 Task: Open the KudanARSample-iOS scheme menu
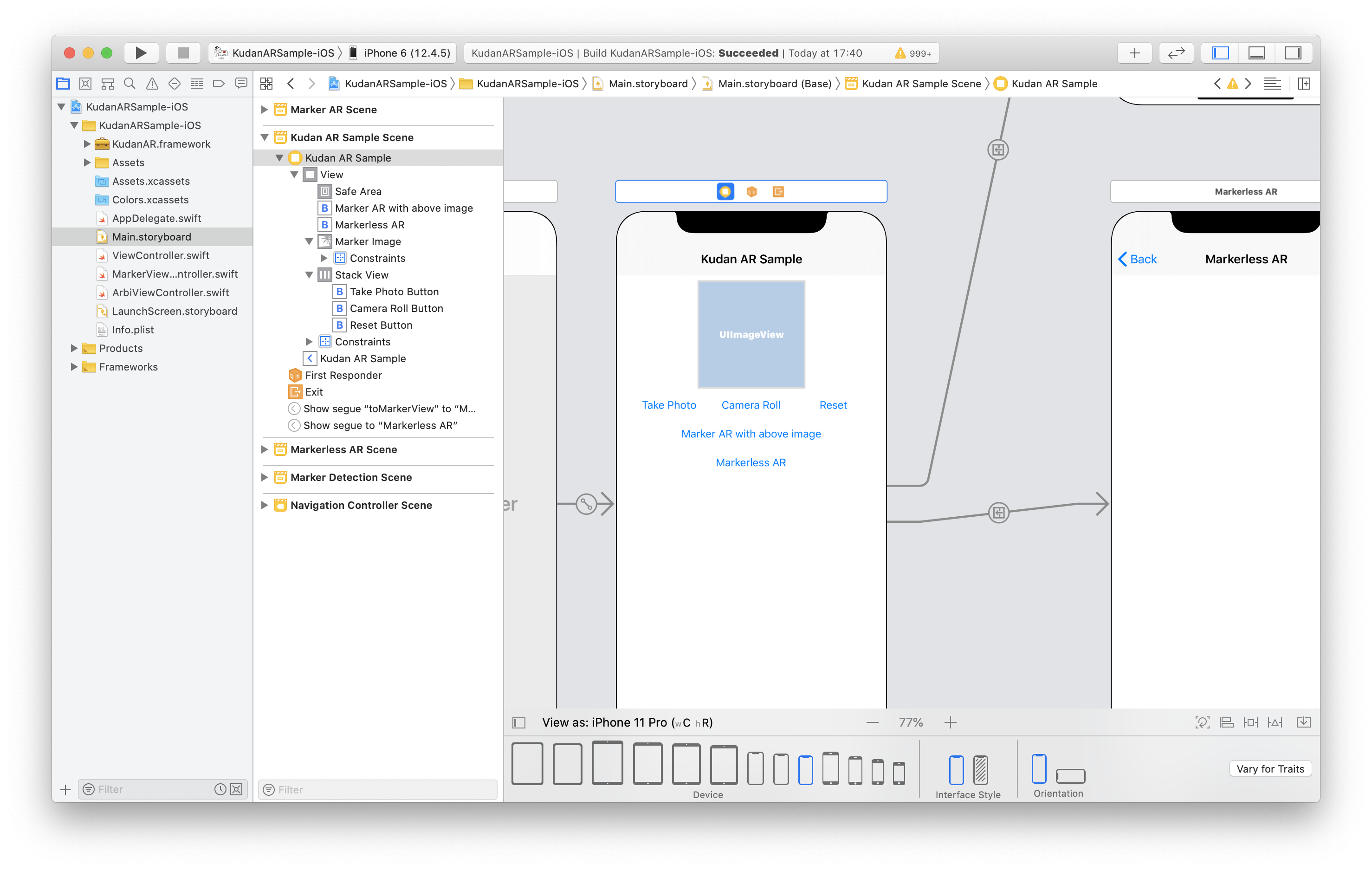point(275,53)
